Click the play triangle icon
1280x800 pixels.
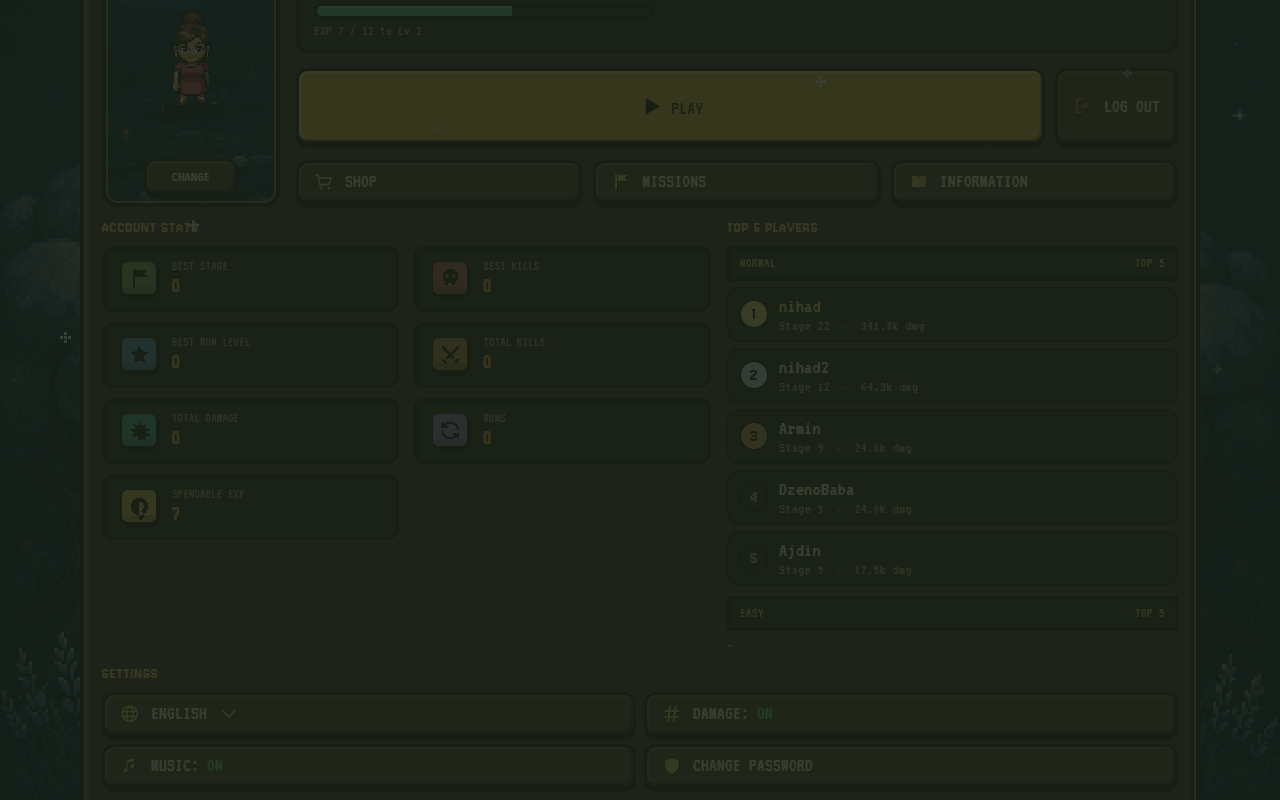pyautogui.click(x=652, y=106)
